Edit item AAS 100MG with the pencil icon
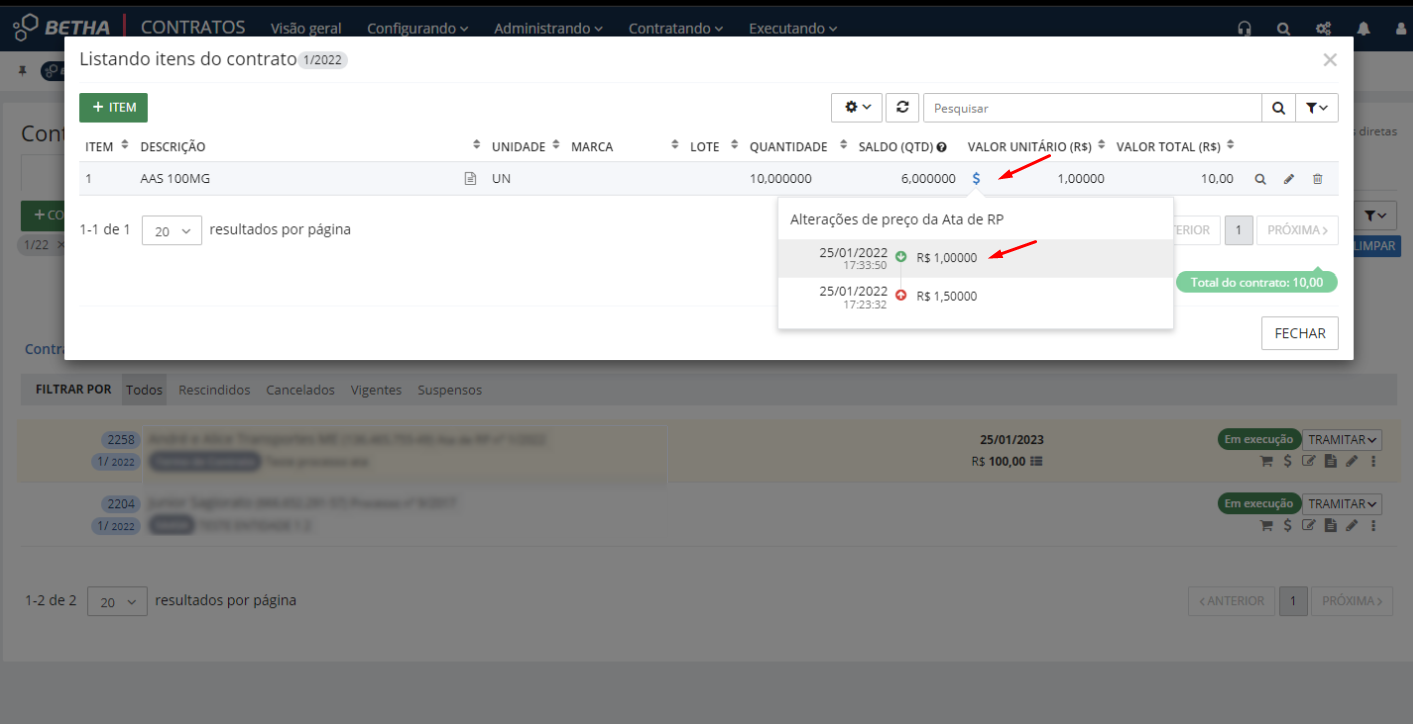Screen dimensions: 1413x724 click(x=1289, y=179)
